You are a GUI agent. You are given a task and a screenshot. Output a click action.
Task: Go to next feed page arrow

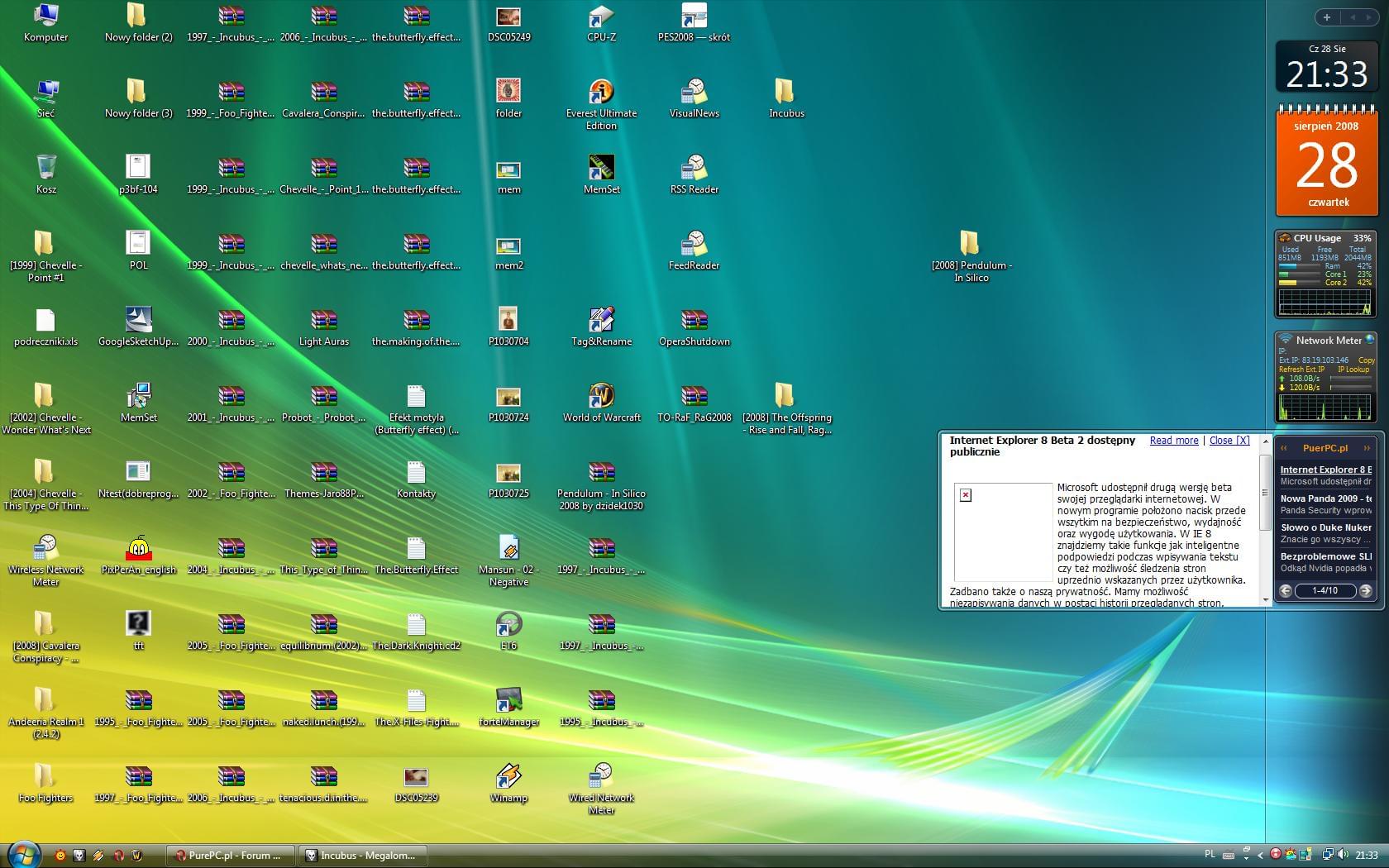tap(1366, 590)
